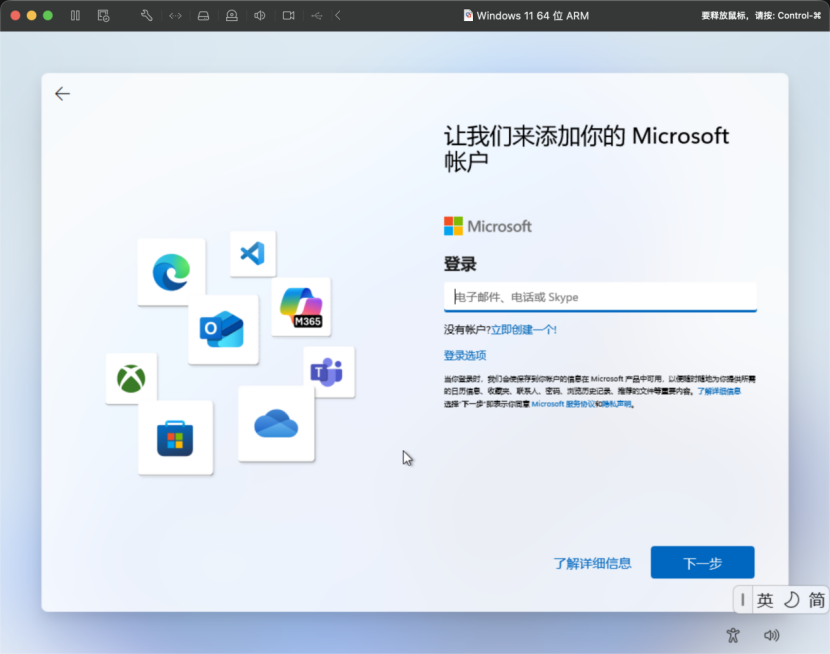Pause the virtual machine
The width and height of the screenshot is (830, 654).
click(x=75, y=15)
